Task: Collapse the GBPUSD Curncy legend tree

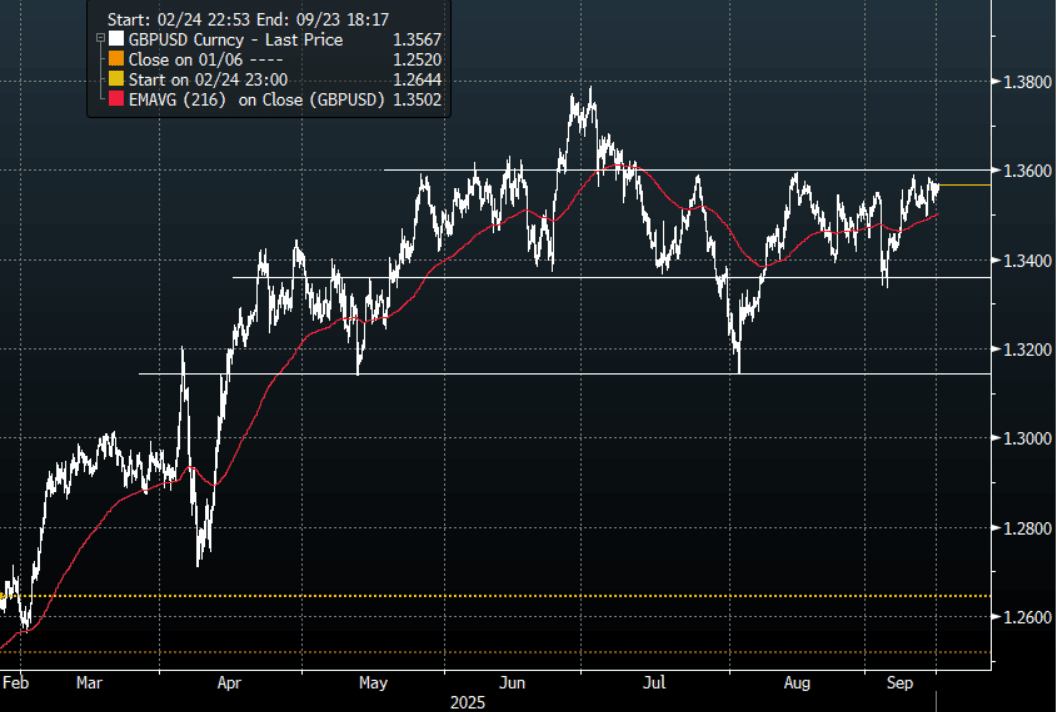Action: coord(100,39)
